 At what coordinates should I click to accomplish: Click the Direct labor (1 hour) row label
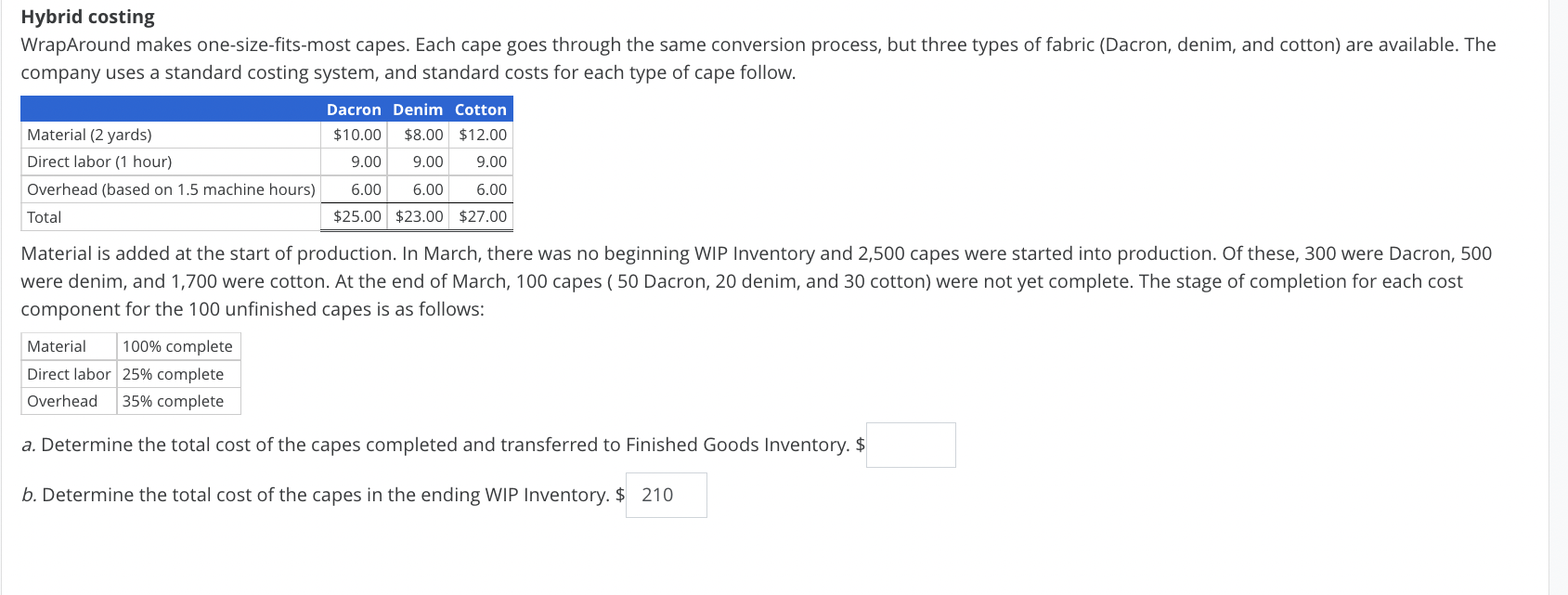click(99, 161)
